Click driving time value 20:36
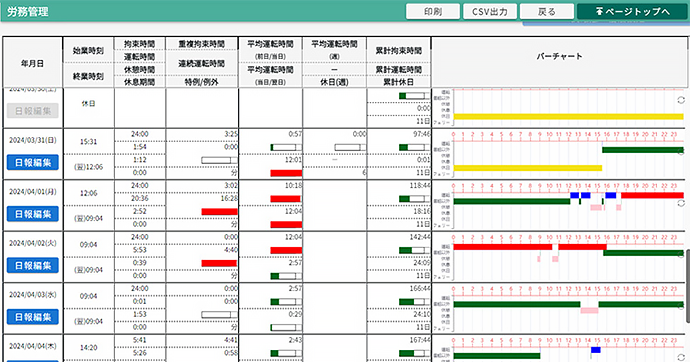The height and width of the screenshot is (362, 690). pos(139,198)
